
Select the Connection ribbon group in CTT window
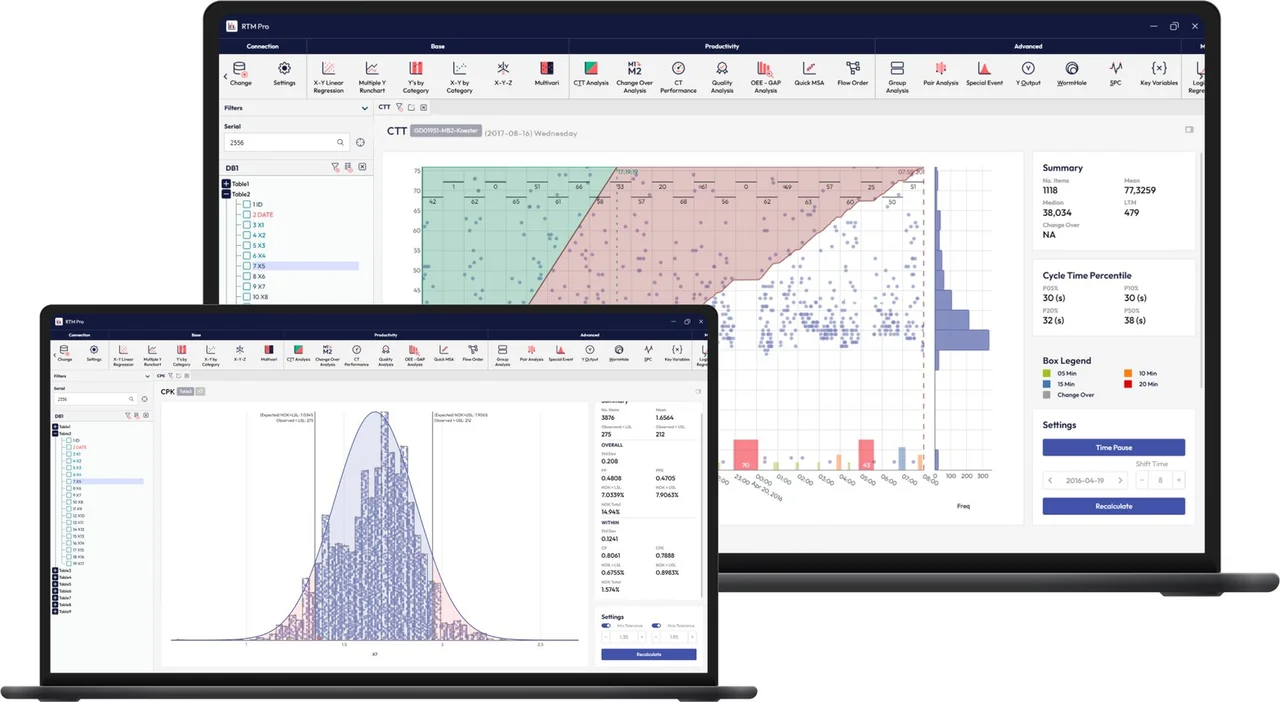coord(263,46)
